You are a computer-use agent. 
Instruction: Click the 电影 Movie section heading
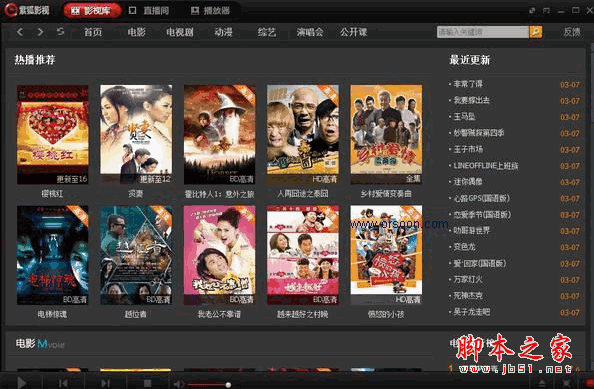40,344
